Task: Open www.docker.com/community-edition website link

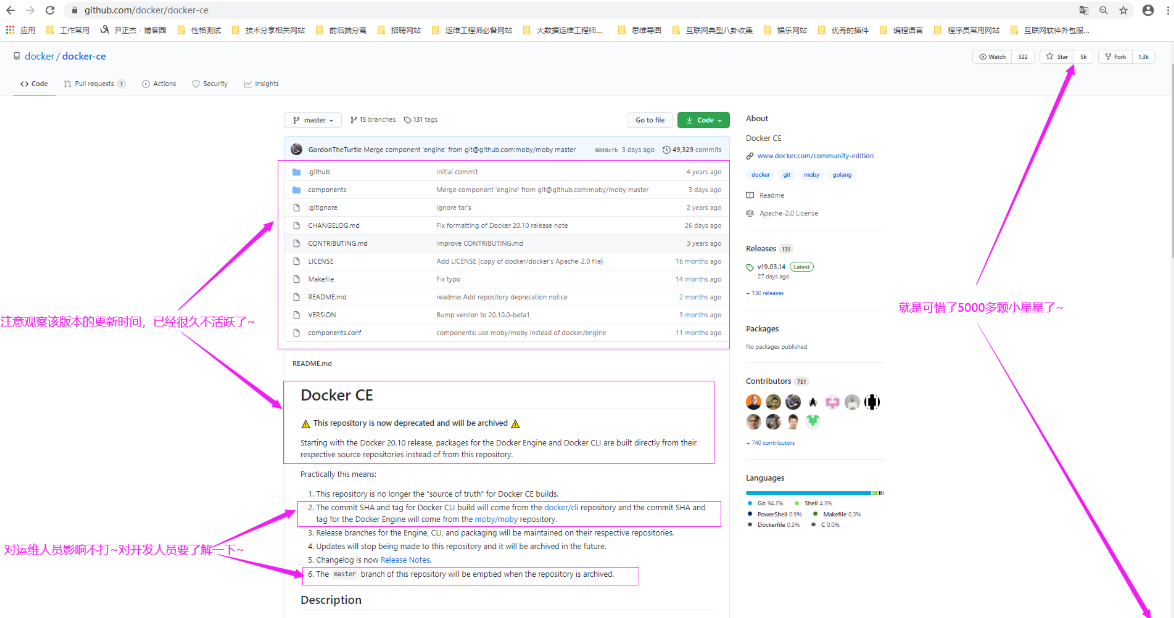Action: click(815, 156)
